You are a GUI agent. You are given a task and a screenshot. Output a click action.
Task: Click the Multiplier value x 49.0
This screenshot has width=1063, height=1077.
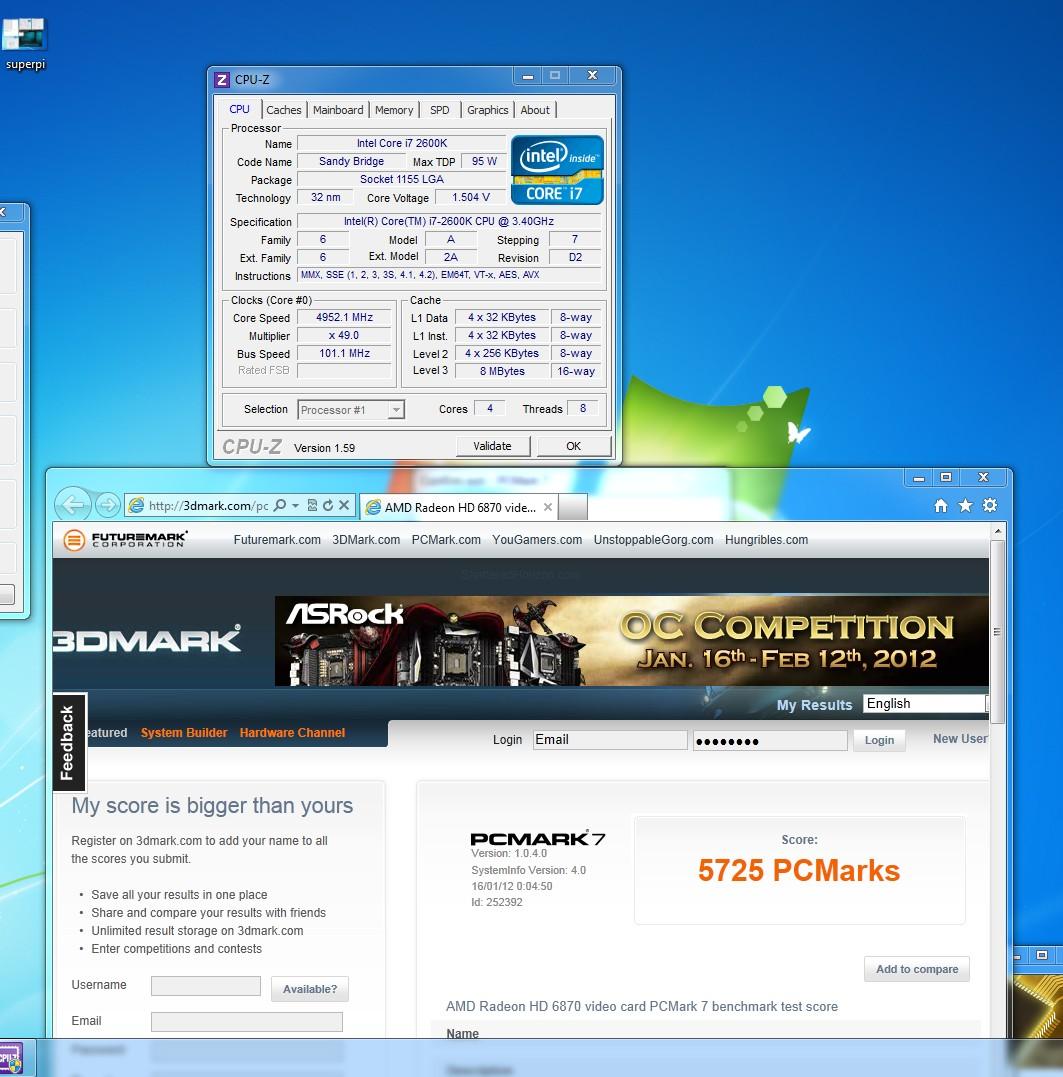click(344, 335)
